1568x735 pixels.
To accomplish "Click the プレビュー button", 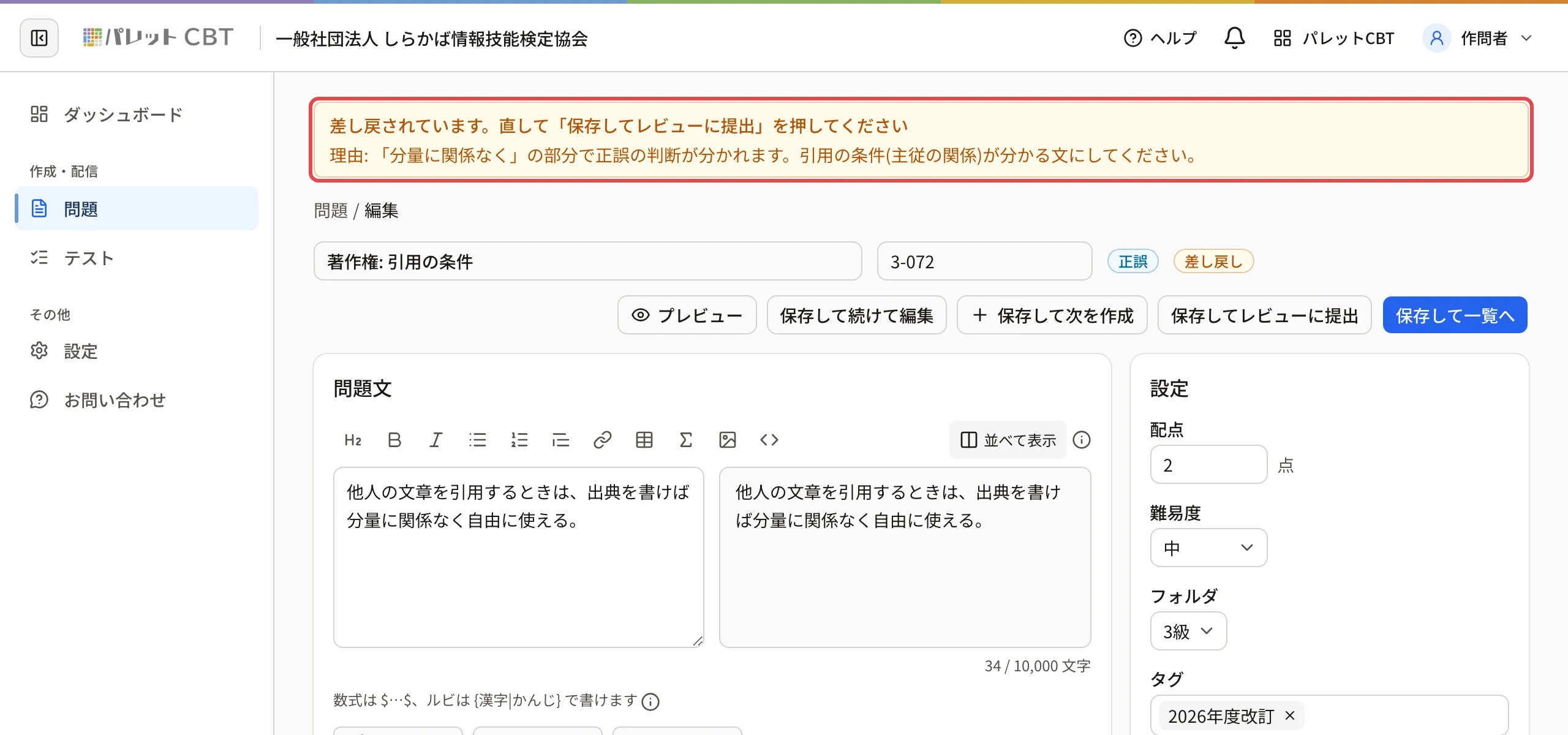I will click(687, 315).
